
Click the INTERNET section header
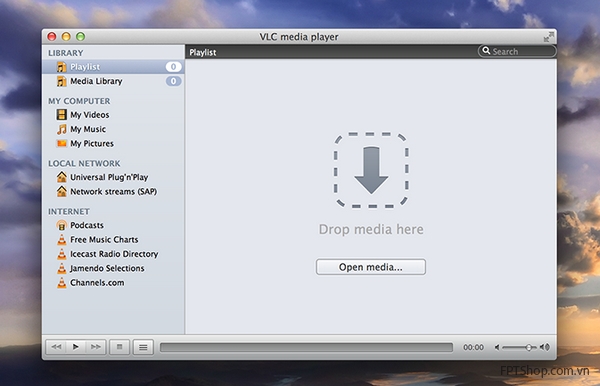(x=69, y=212)
